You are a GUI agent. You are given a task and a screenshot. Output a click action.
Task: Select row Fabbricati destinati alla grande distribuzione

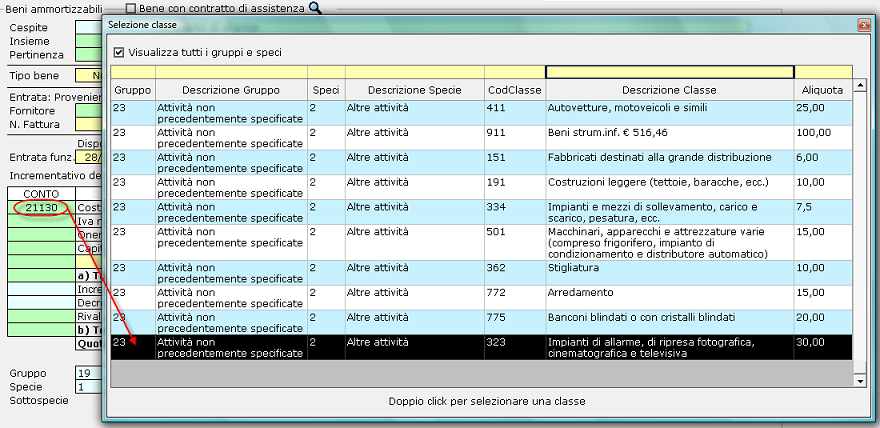click(482, 162)
